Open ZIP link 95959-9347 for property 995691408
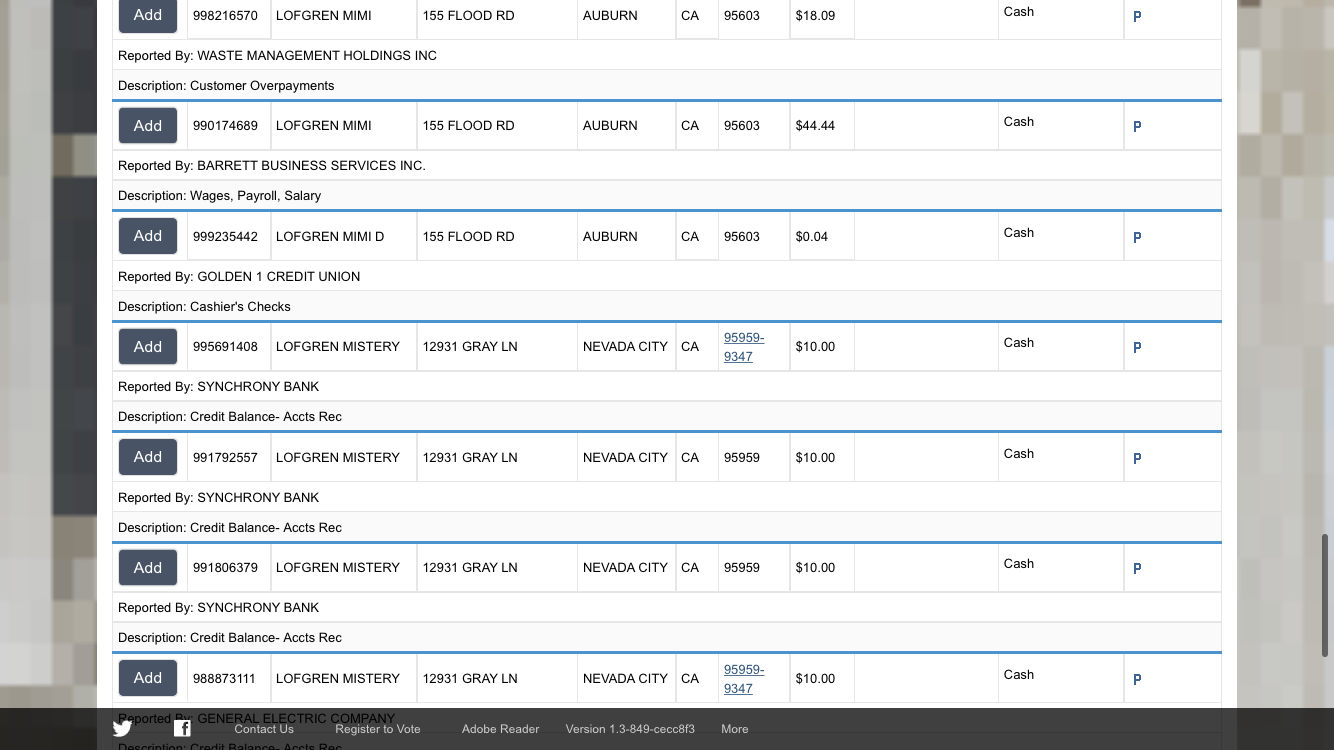 (x=744, y=347)
